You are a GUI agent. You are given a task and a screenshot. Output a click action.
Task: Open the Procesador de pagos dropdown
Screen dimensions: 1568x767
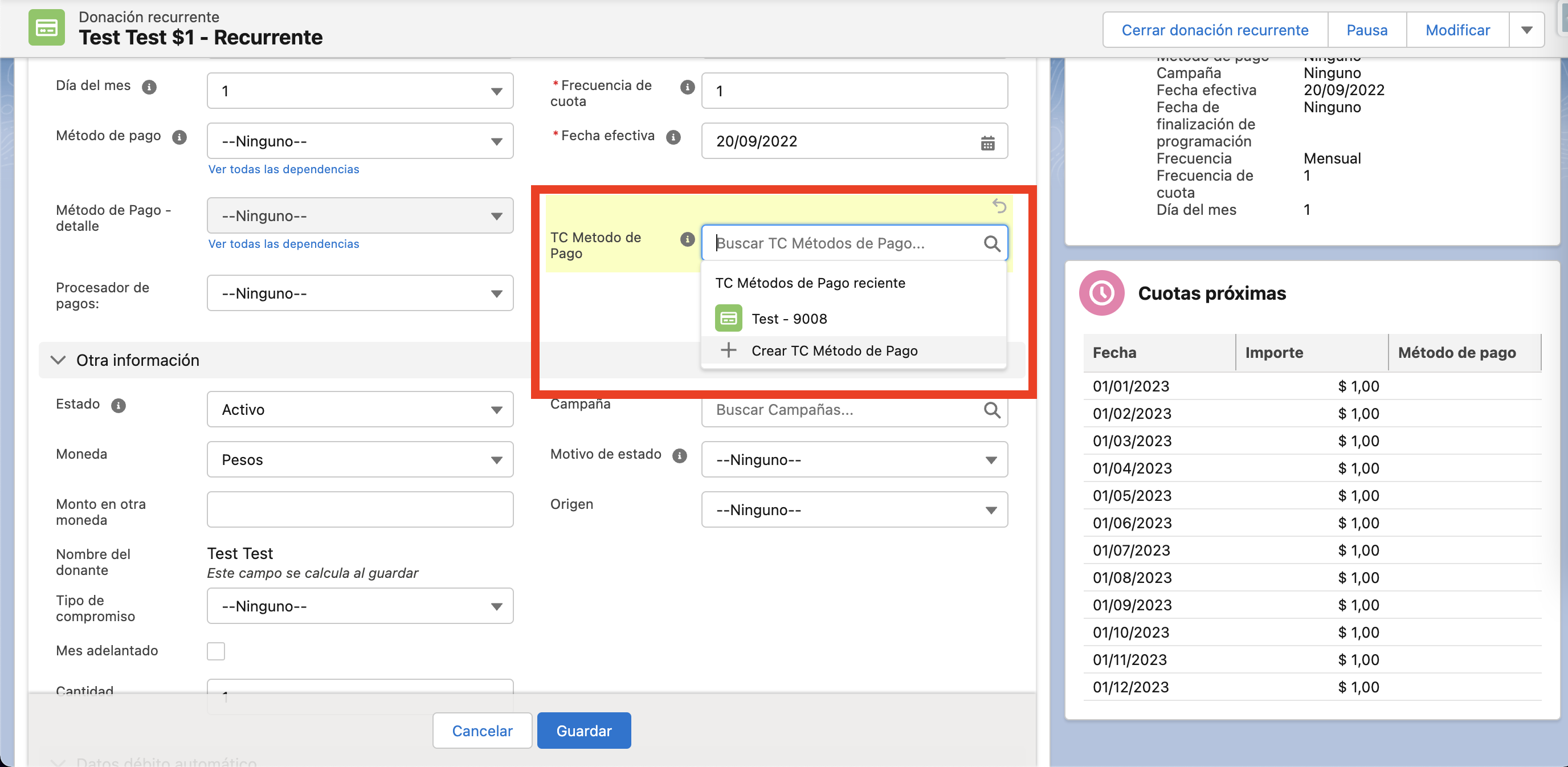click(360, 293)
